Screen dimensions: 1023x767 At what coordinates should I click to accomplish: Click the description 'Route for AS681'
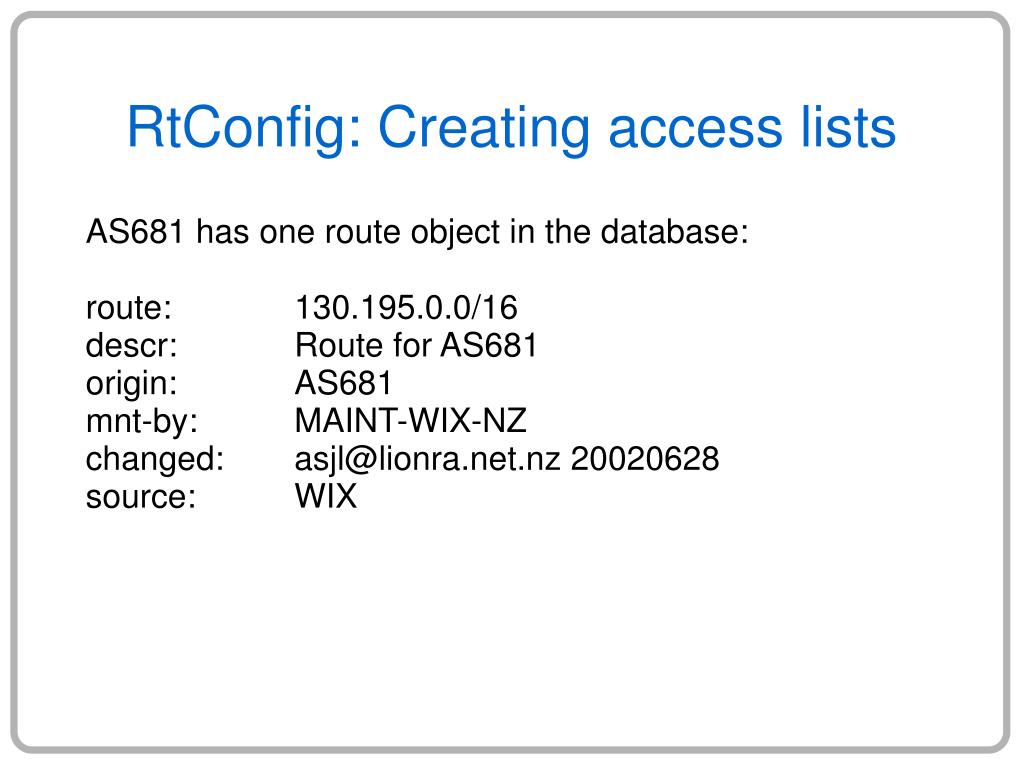coord(416,345)
